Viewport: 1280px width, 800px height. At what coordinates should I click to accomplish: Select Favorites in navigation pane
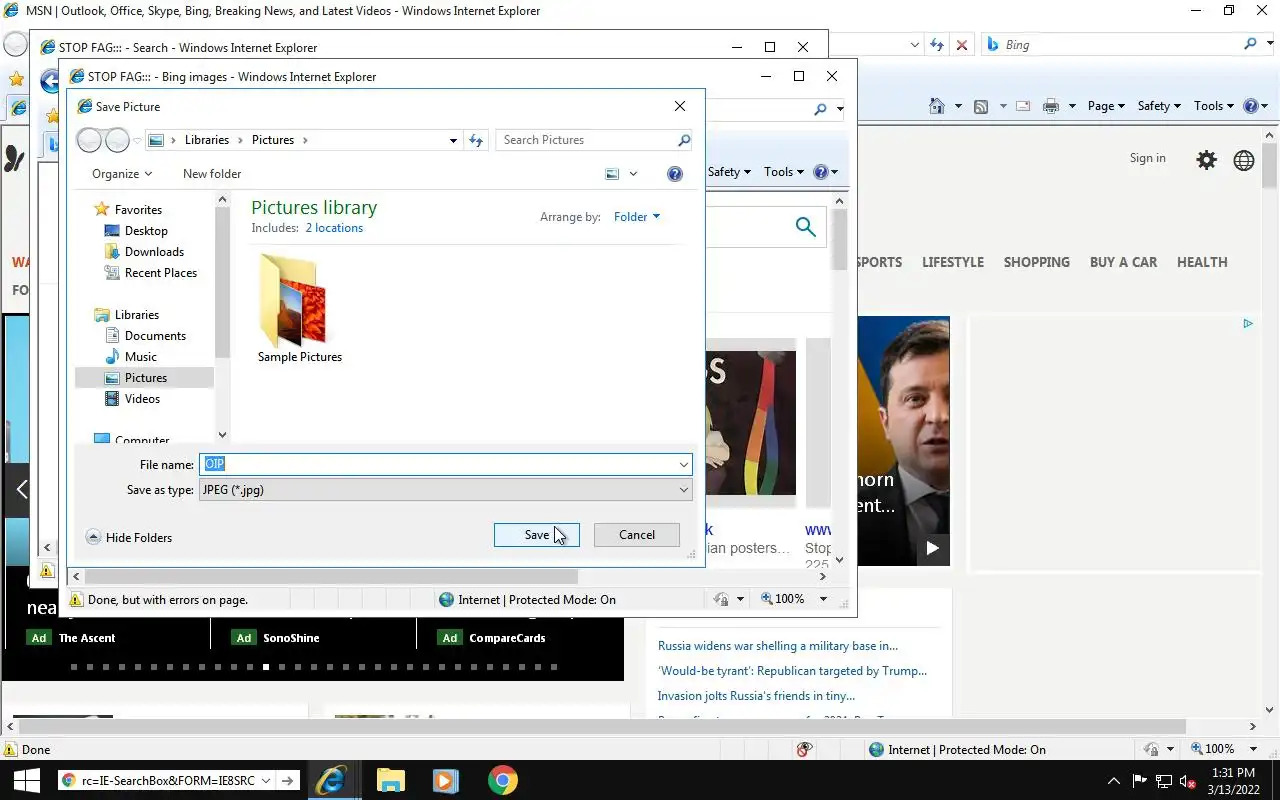[138, 210]
